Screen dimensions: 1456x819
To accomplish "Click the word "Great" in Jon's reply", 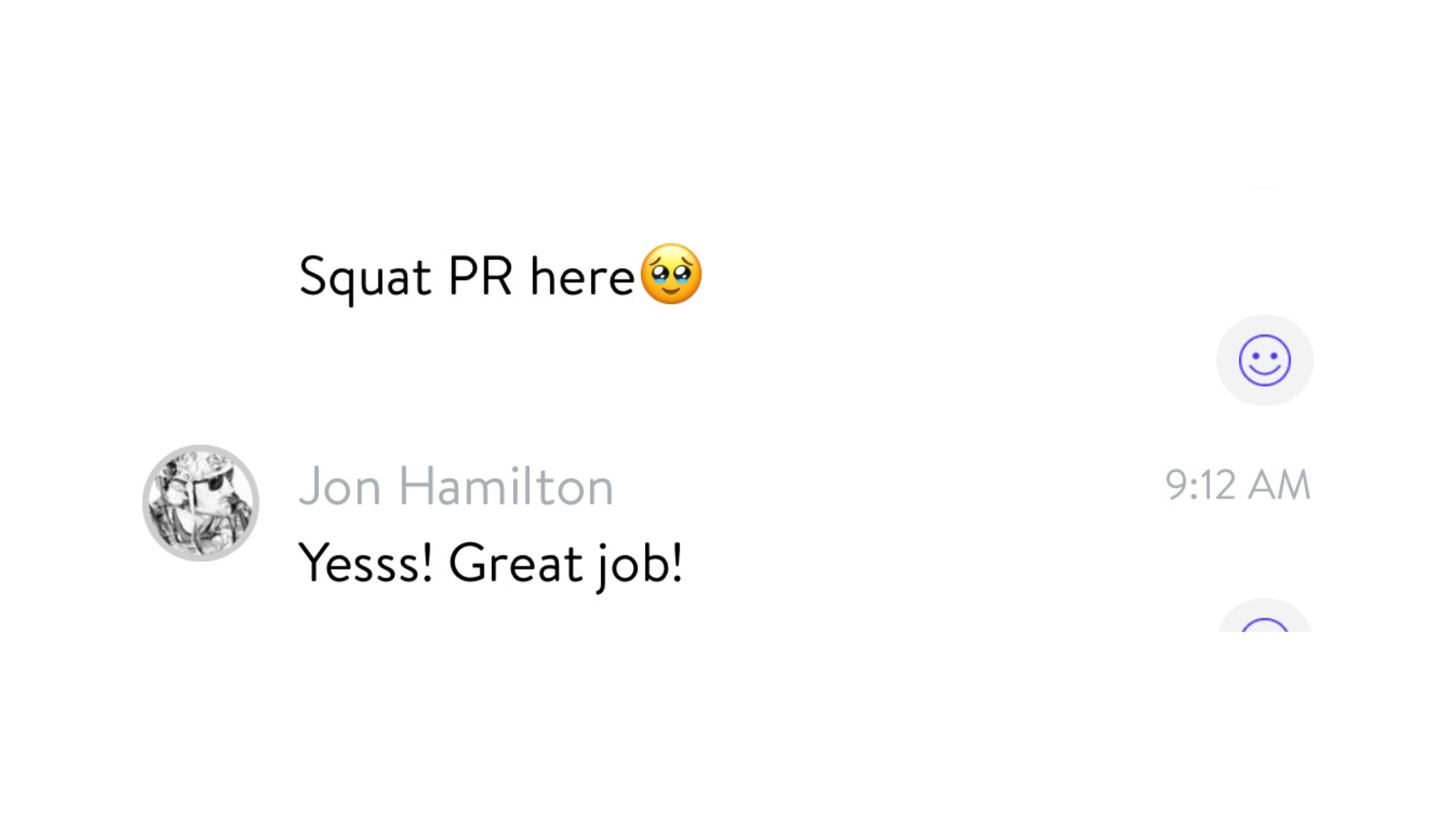I will point(515,563).
